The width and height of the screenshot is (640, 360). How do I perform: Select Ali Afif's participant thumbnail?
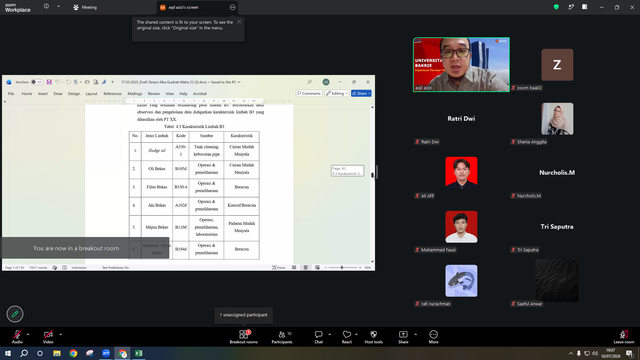pyautogui.click(x=461, y=173)
